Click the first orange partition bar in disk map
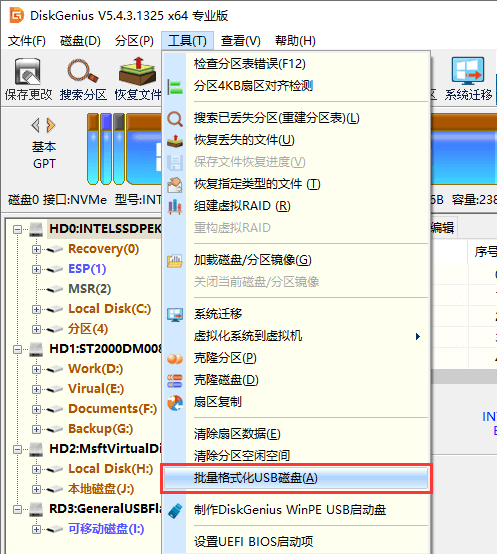497x554 pixels. coord(93,149)
